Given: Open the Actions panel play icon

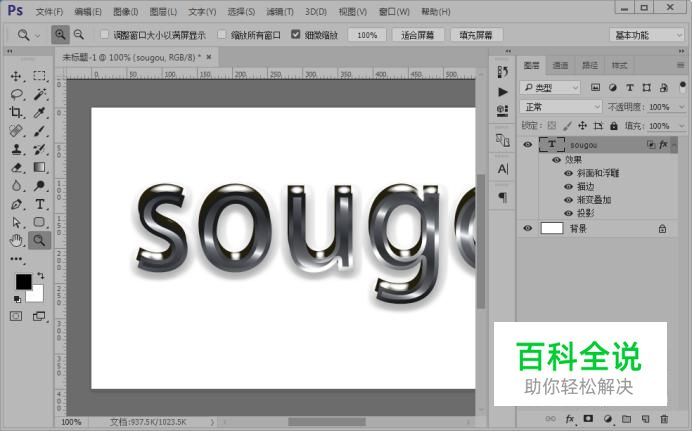Looking at the screenshot, I should [503, 92].
